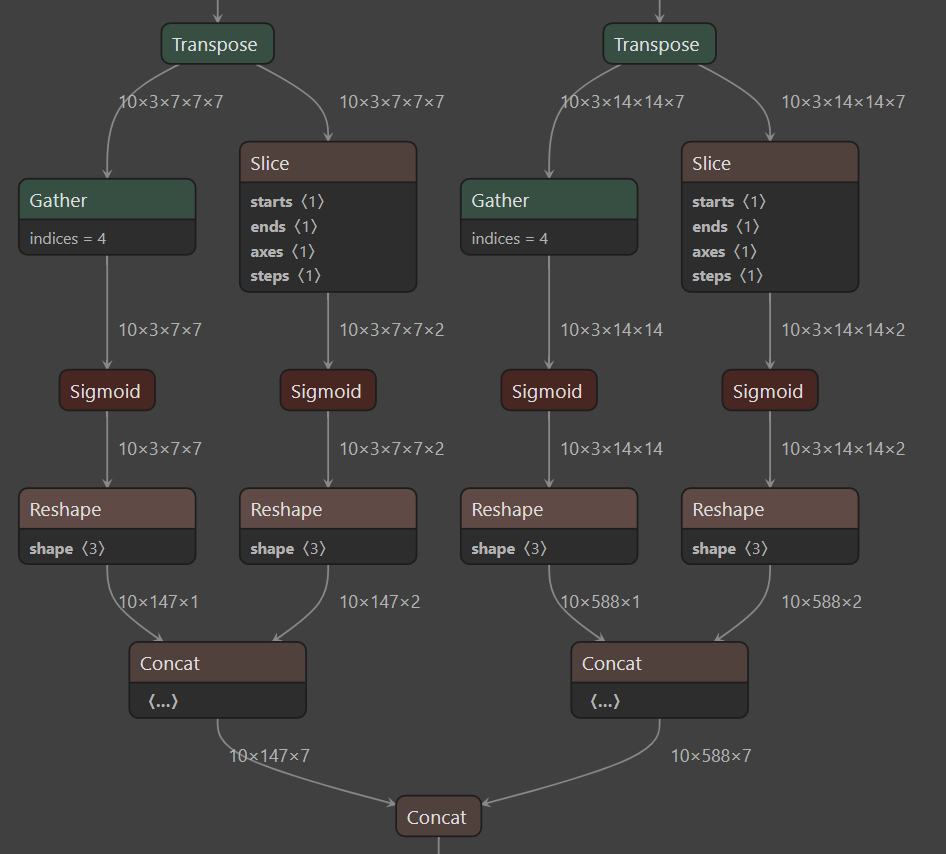Open the Gather node with indices = 4 on left

pos(106,200)
